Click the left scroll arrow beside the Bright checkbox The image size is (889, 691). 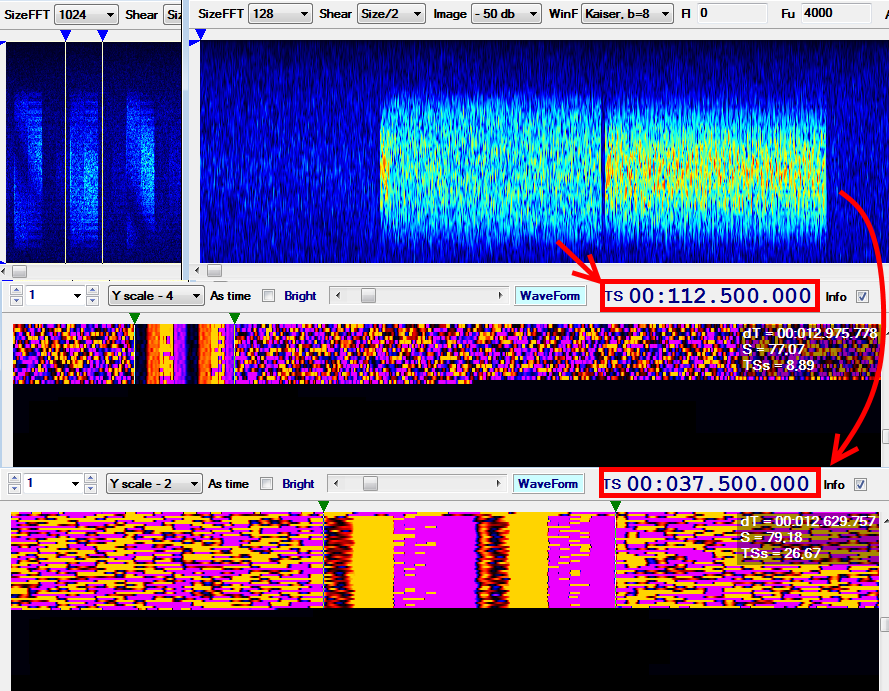coord(340,295)
